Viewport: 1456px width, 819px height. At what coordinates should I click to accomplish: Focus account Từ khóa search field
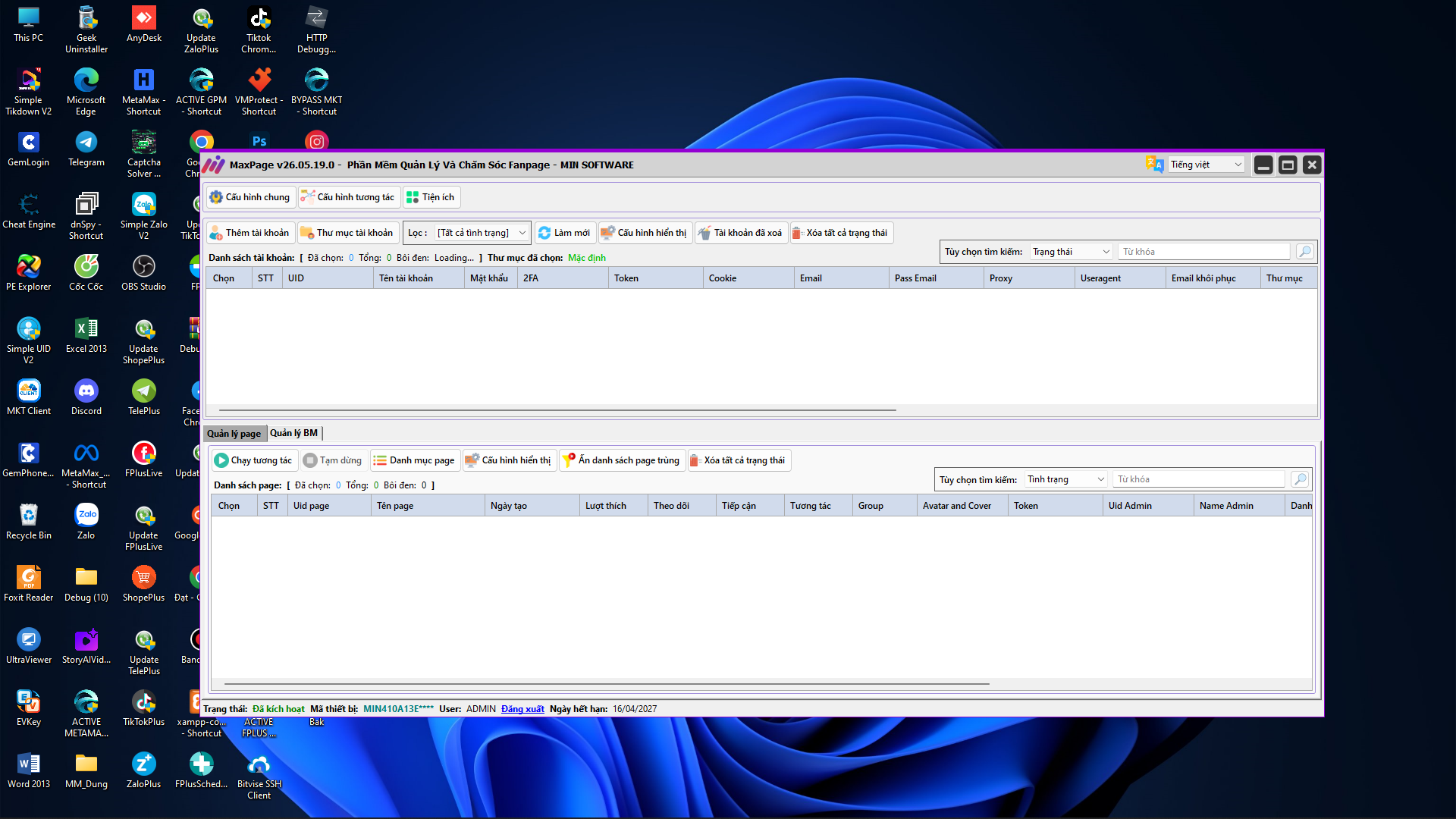click(x=1203, y=252)
